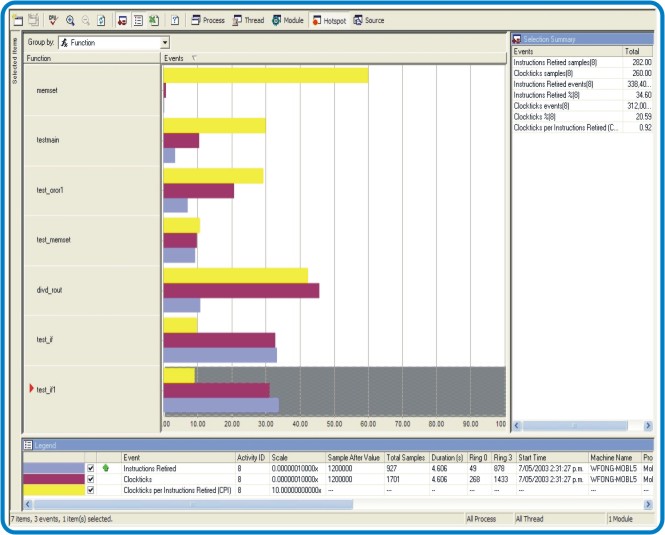665x535 pixels.
Task: Uncheck the Clockticks per Instructions Retired checkbox
Action: (90, 490)
